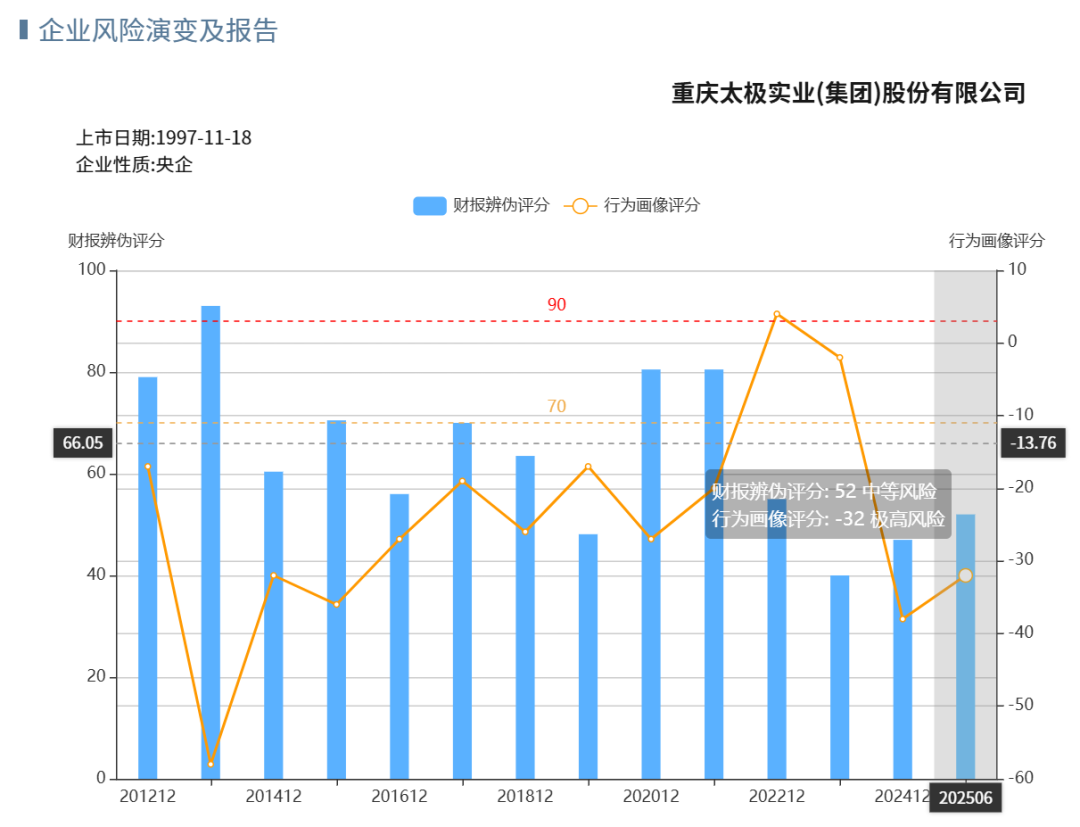Viewport: 1080px width, 827px height.
Task: Toggle the 财报辨伪评分 legend series
Action: pos(481,205)
